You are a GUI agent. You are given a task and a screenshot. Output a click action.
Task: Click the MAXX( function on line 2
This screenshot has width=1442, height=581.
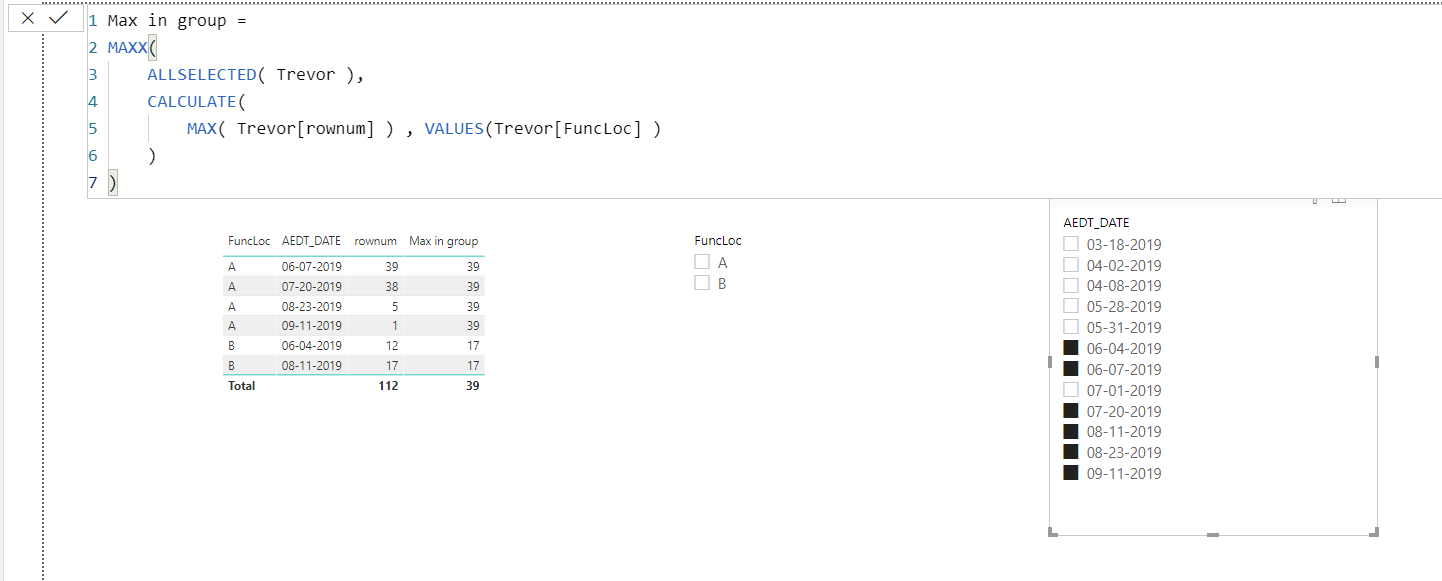pos(133,47)
